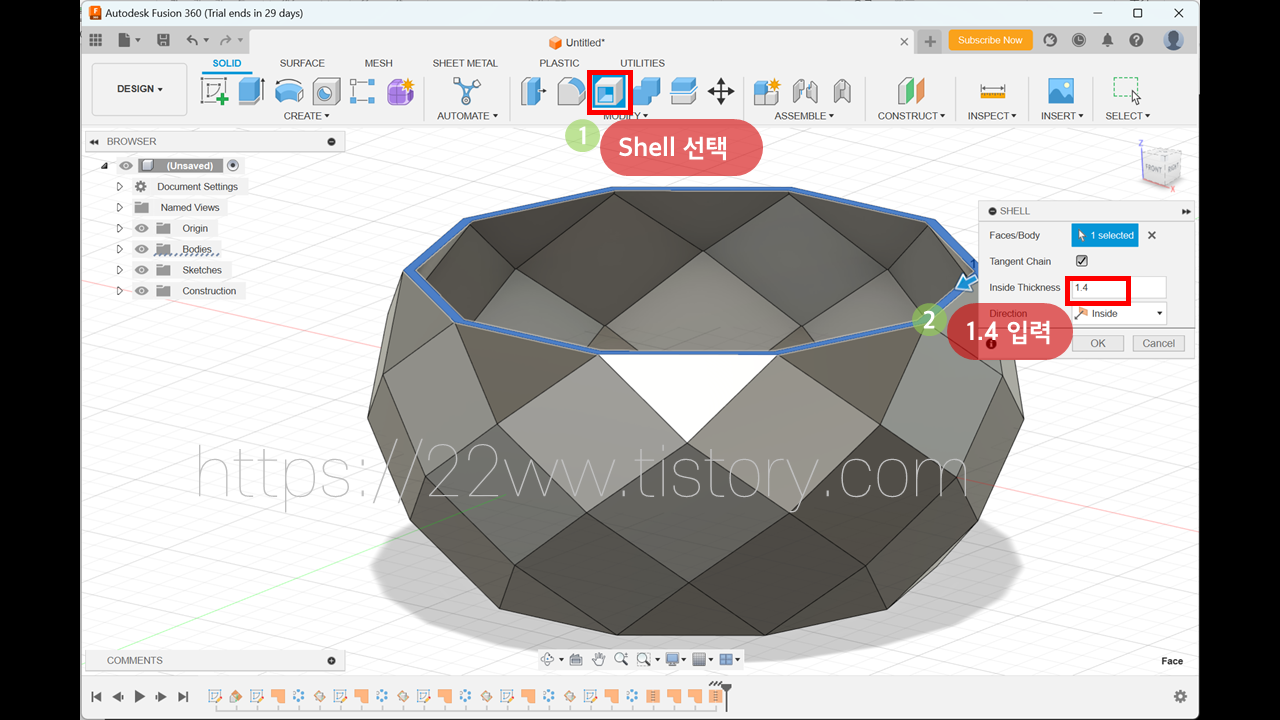The image size is (1280, 720).
Task: Switch to the PLASTIC tab
Action: point(559,63)
